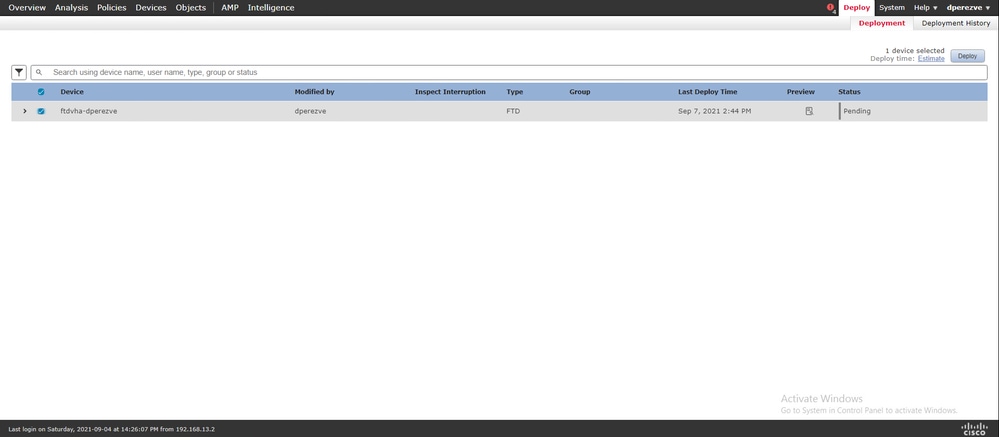
Task: Click the Last login footer text
Action: click(111, 429)
